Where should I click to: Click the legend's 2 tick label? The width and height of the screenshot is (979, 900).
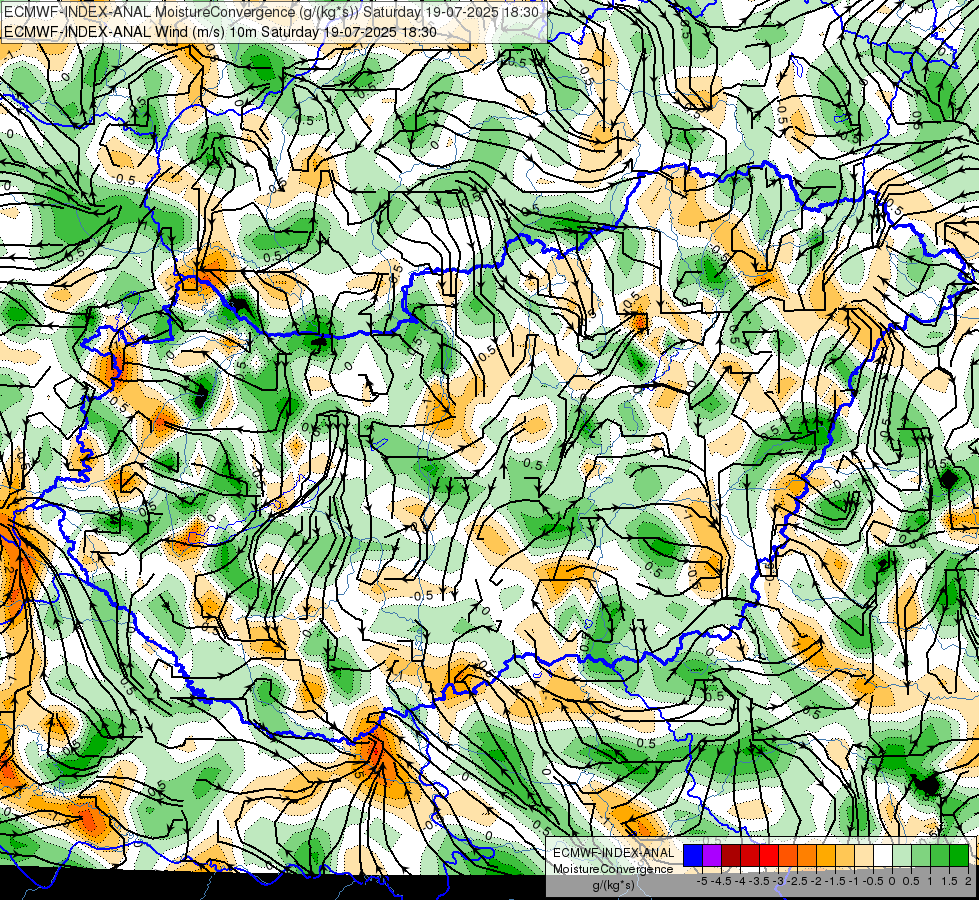(x=968, y=881)
